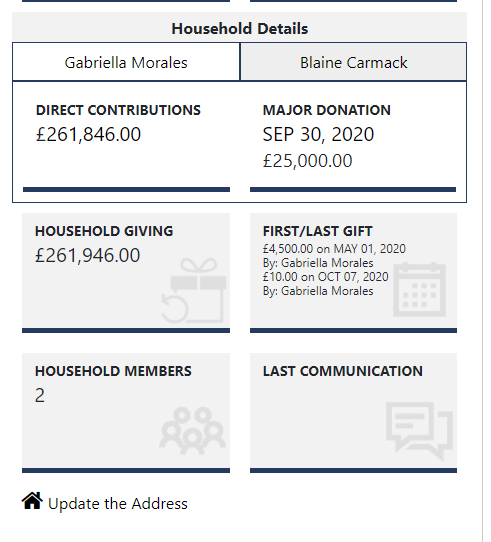Click the Major Donation date SEP 30, 2020
The width and height of the screenshot is (491, 542).
[x=318, y=134]
